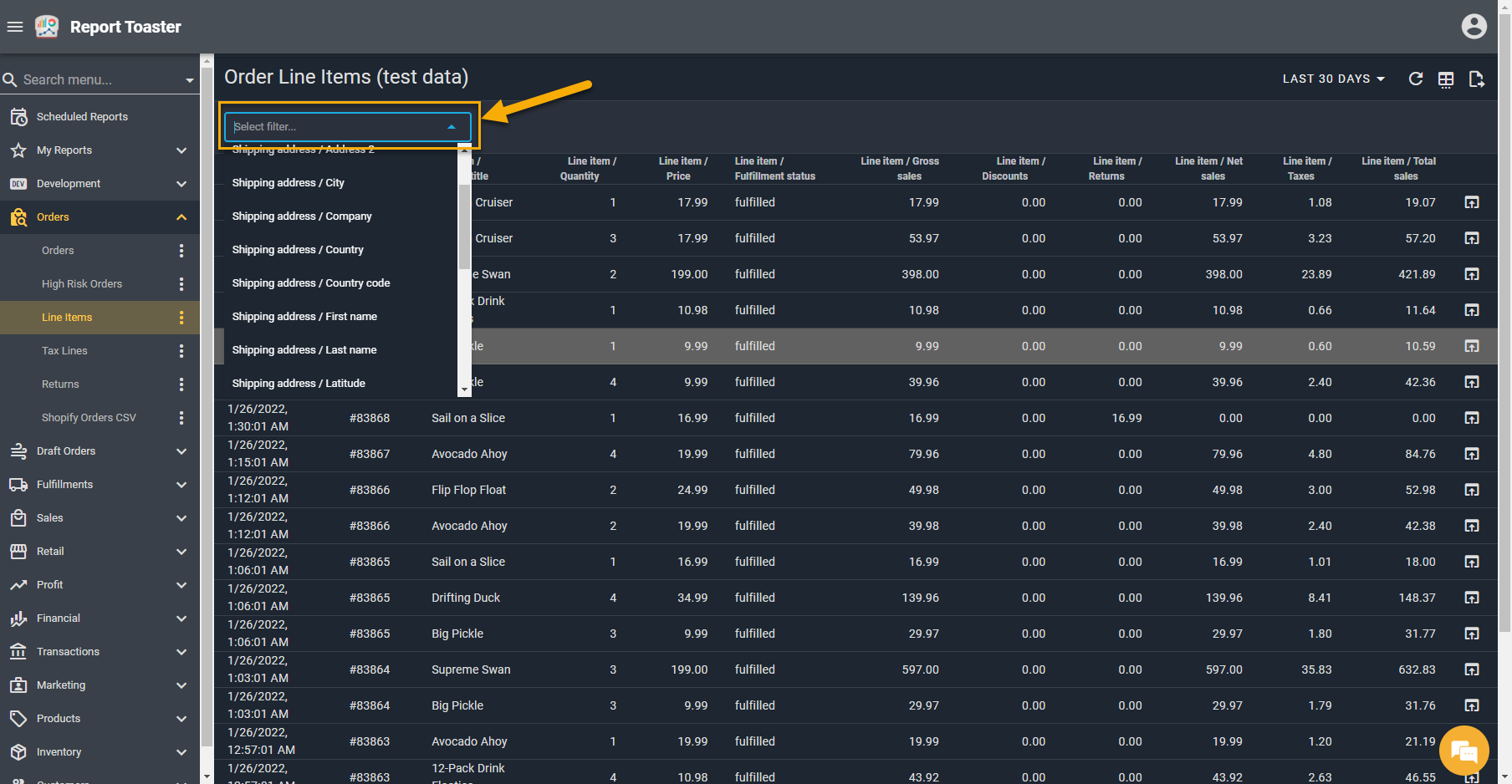Viewport: 1512px width, 784px height.
Task: Select Shipping address / Last name option
Action: click(304, 350)
